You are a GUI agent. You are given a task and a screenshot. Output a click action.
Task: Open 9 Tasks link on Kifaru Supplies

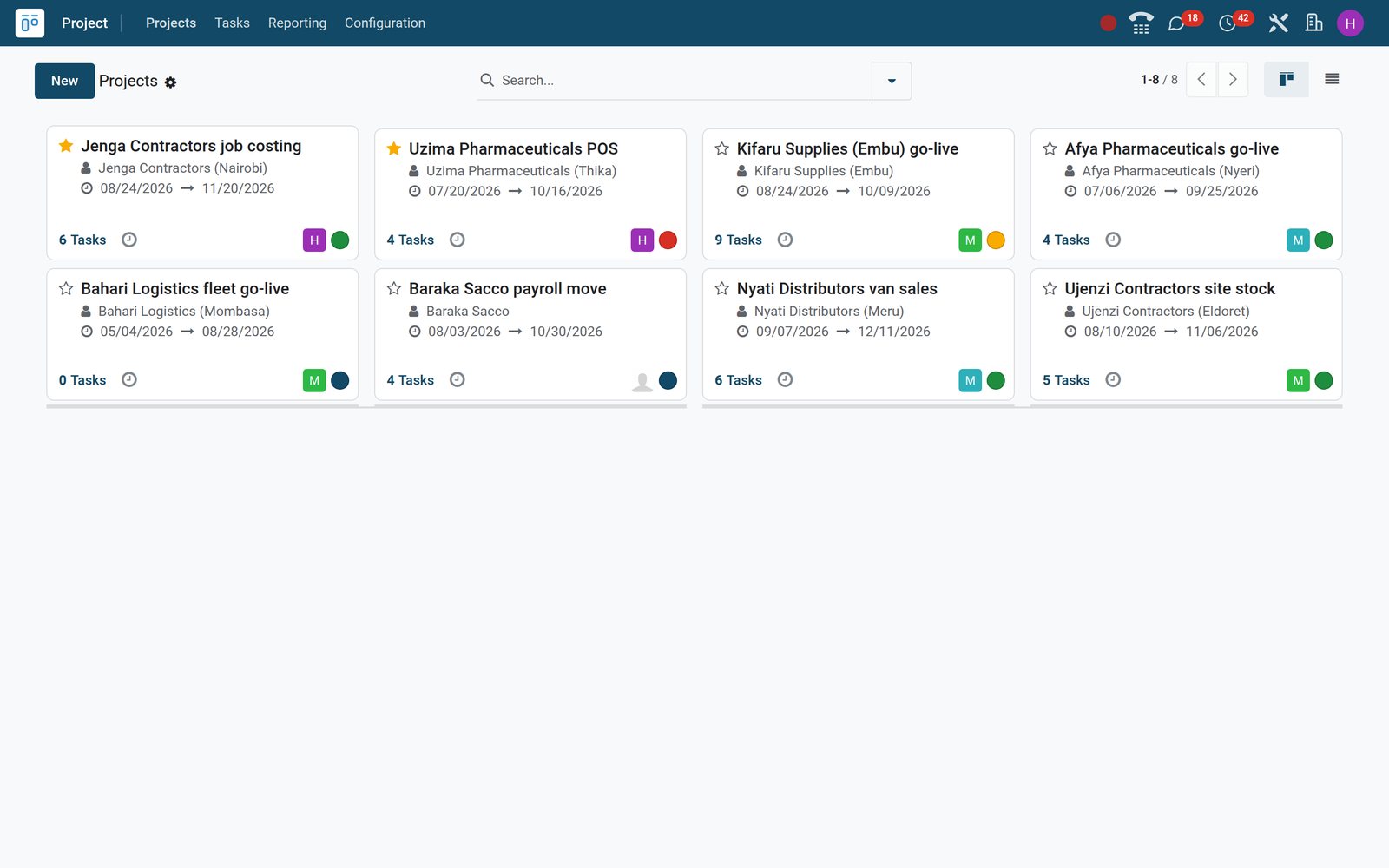tap(738, 240)
